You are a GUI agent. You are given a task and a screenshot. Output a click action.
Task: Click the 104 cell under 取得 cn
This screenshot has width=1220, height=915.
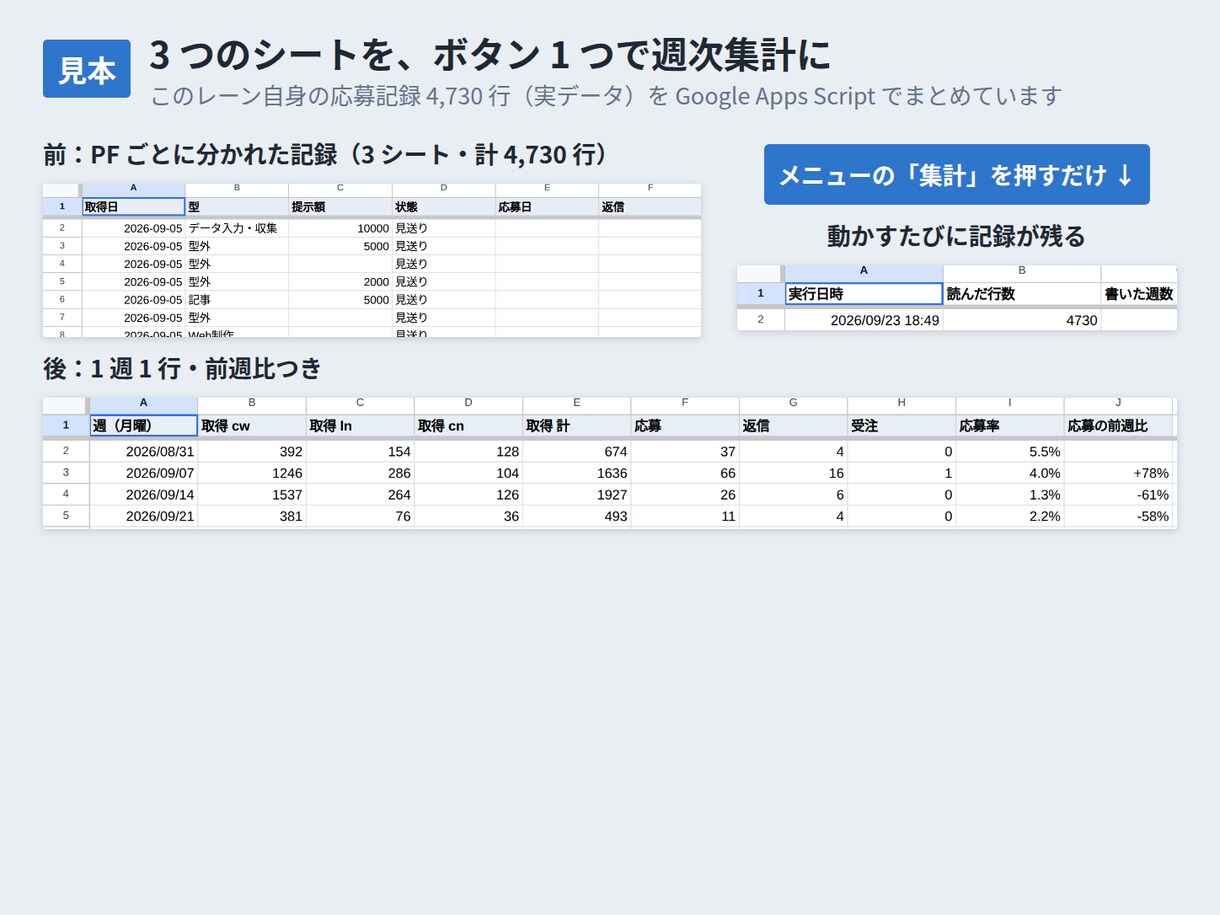point(468,473)
